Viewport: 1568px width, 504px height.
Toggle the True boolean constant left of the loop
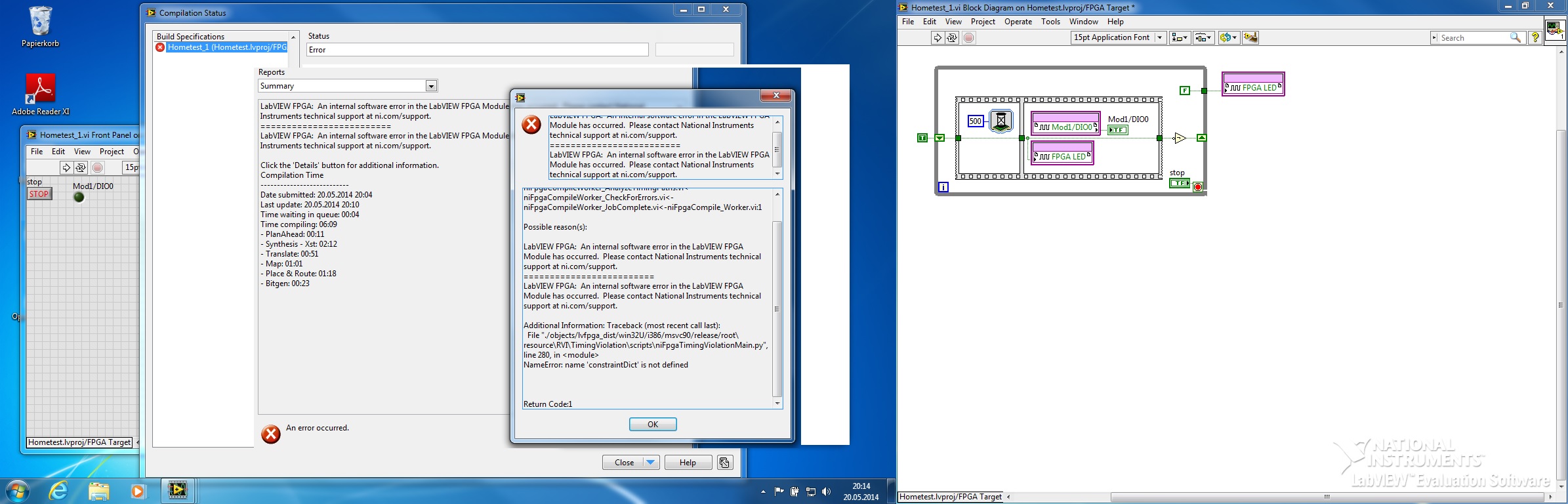pos(922,138)
